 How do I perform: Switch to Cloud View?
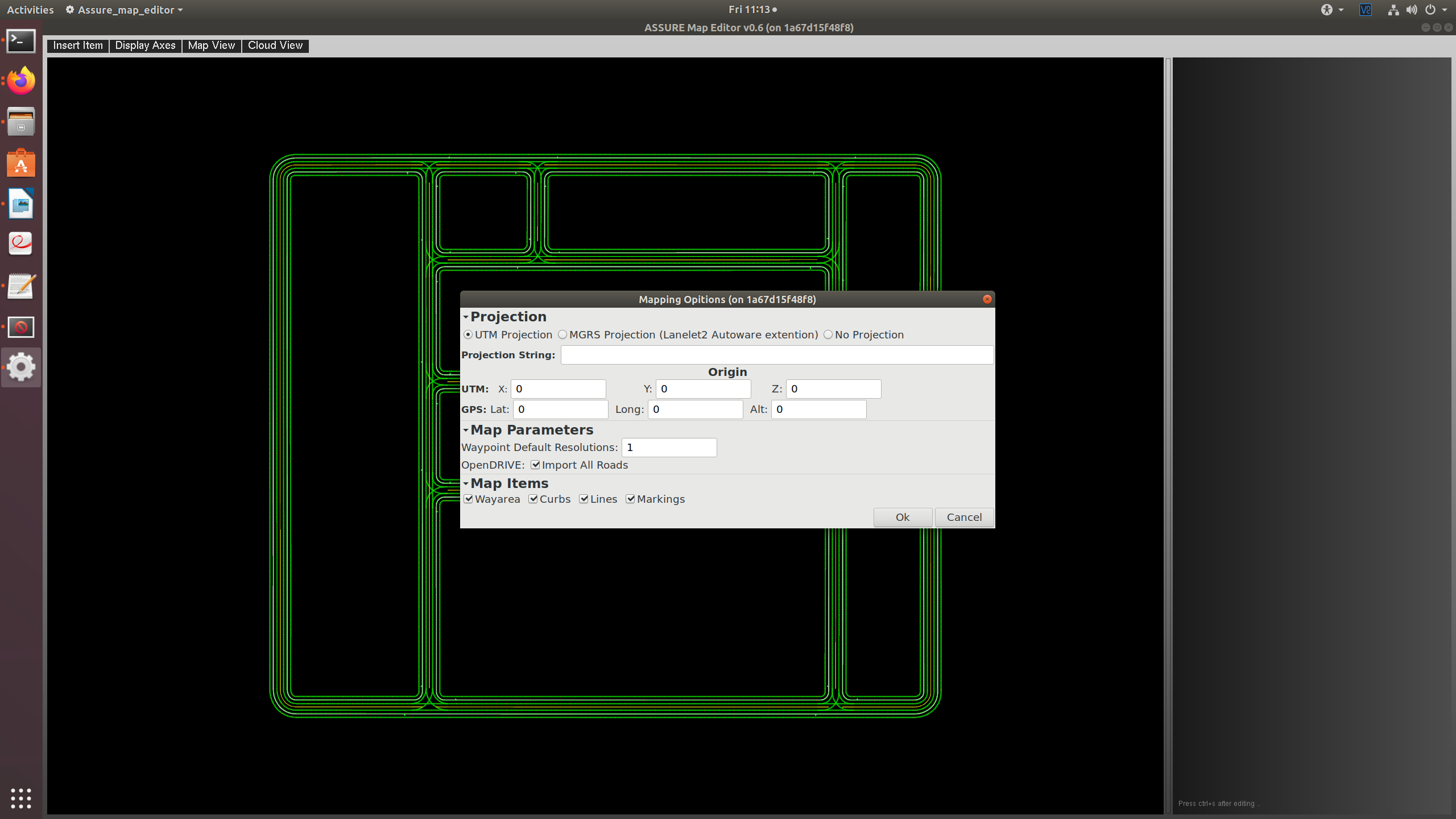(x=275, y=45)
